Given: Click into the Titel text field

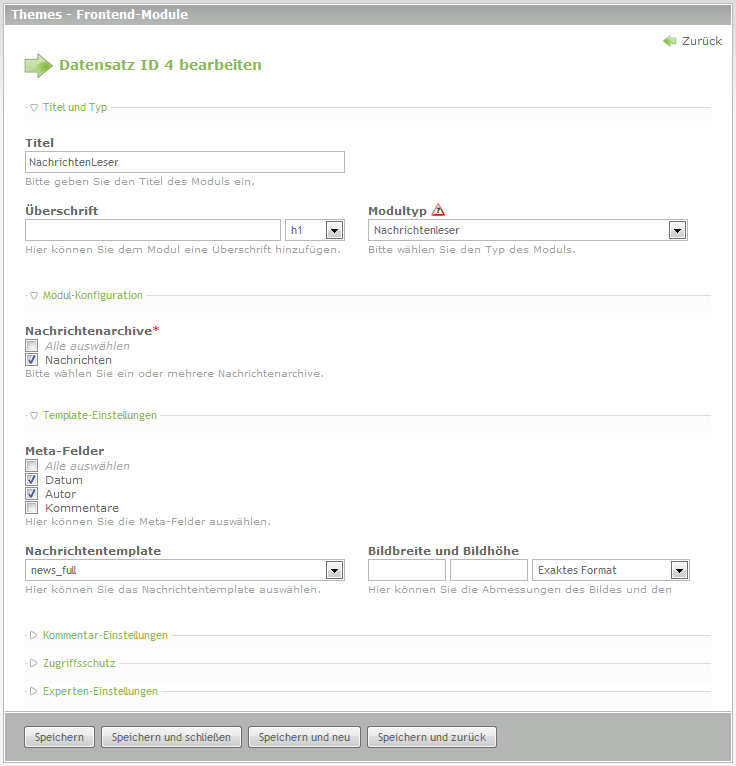Looking at the screenshot, I should tap(184, 162).
